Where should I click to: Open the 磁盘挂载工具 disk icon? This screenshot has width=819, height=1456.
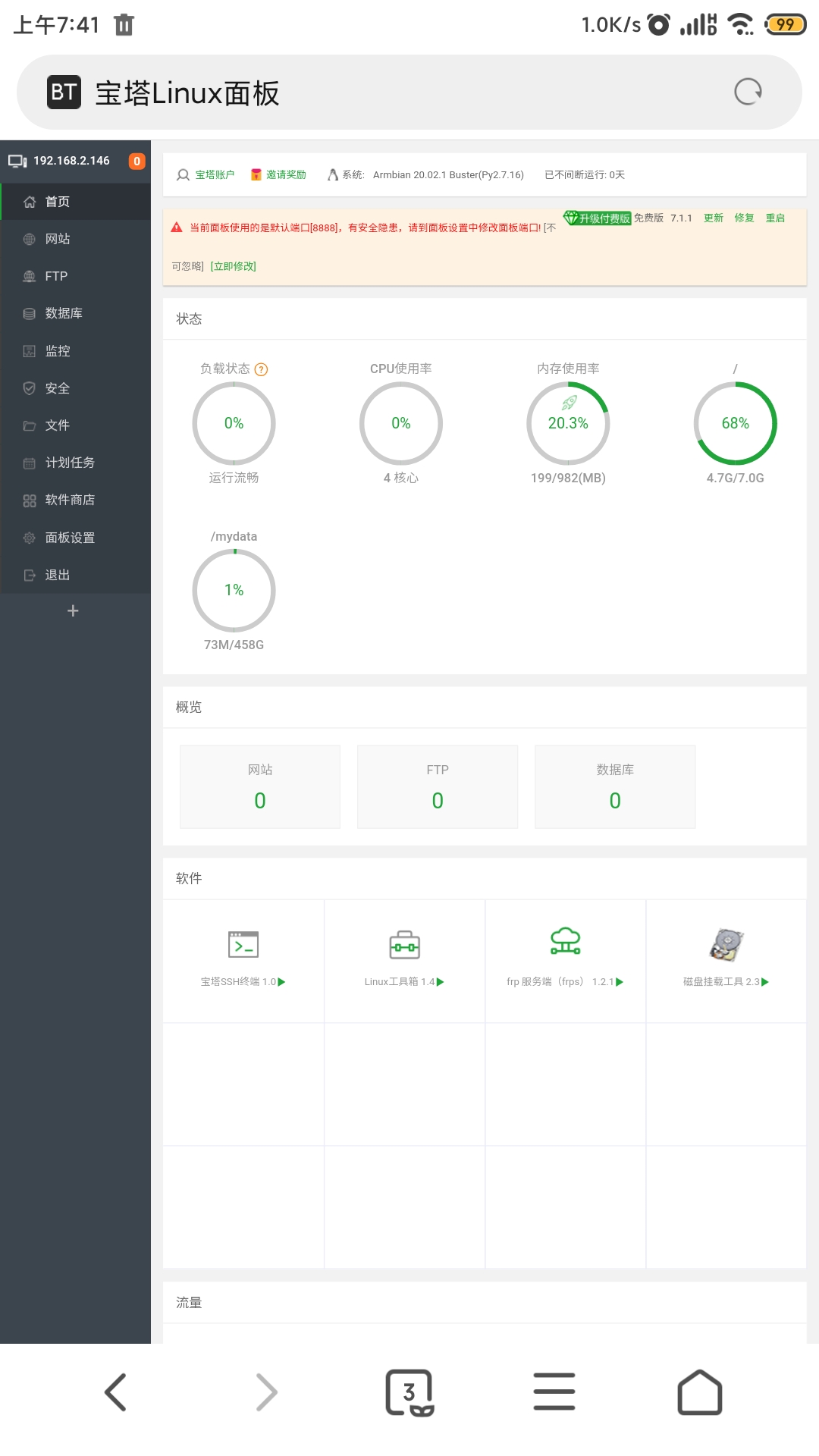[x=726, y=945]
